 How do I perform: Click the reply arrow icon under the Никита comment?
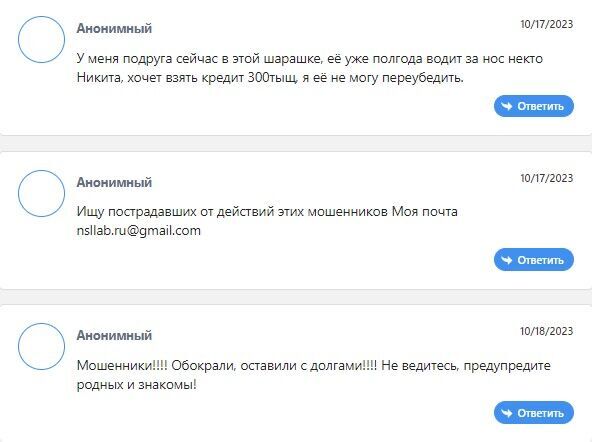pyautogui.click(x=507, y=106)
